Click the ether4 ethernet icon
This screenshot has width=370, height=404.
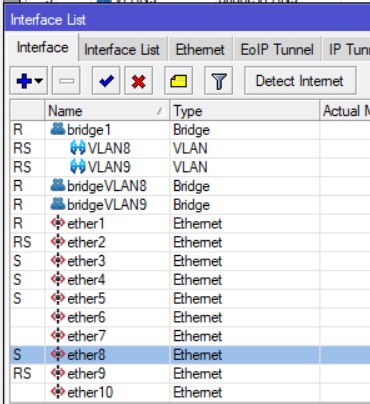[x=58, y=279]
